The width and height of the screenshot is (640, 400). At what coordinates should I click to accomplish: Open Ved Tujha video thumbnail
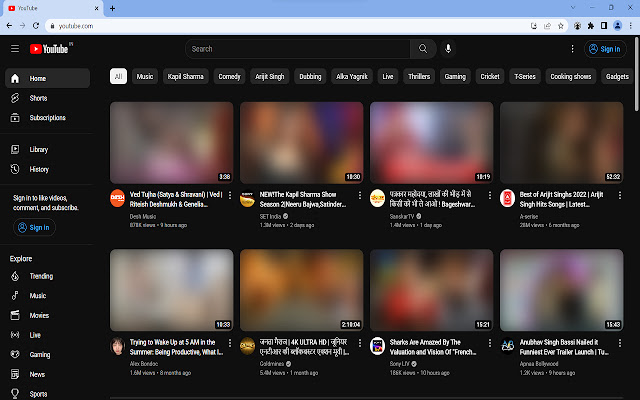click(171, 143)
